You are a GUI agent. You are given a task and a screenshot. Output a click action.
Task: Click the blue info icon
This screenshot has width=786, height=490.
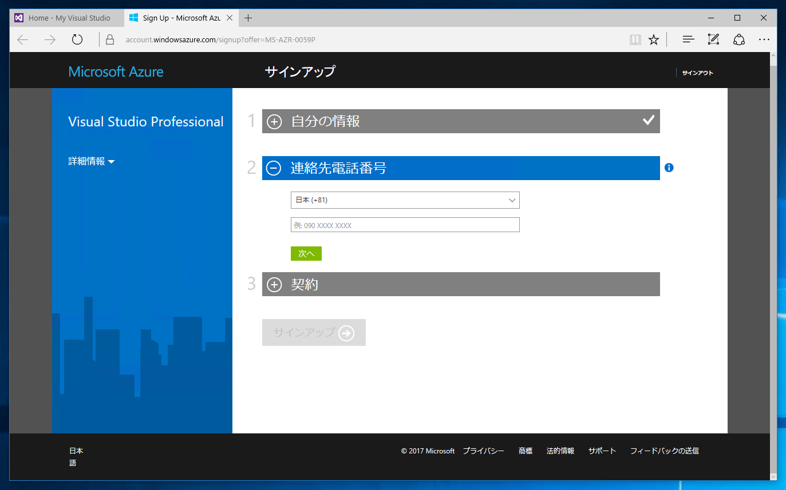(x=669, y=168)
